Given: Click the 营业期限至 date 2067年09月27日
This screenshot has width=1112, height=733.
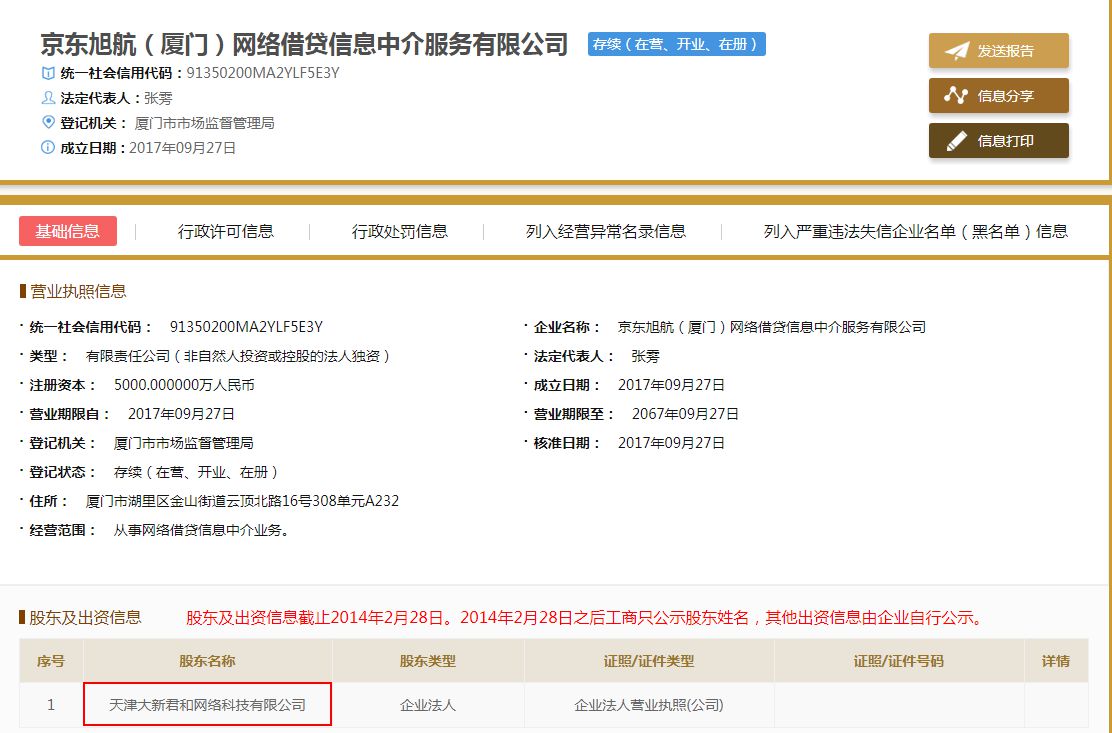Looking at the screenshot, I should (x=685, y=414).
